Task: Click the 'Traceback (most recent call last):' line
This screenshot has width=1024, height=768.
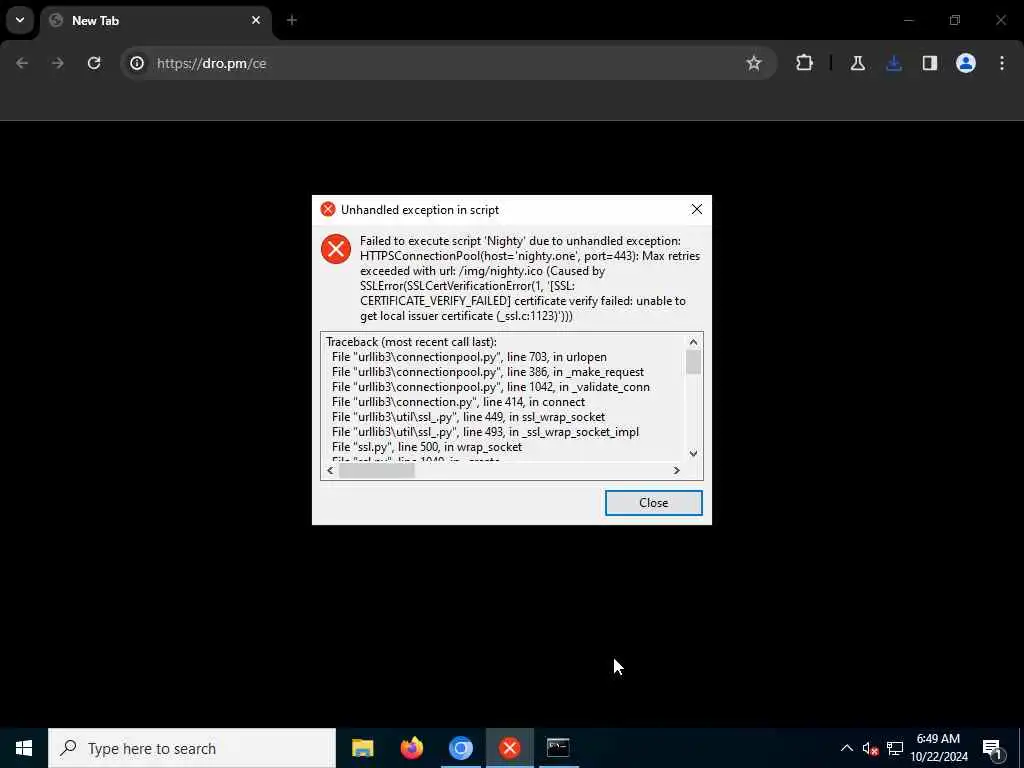Action: point(411,342)
